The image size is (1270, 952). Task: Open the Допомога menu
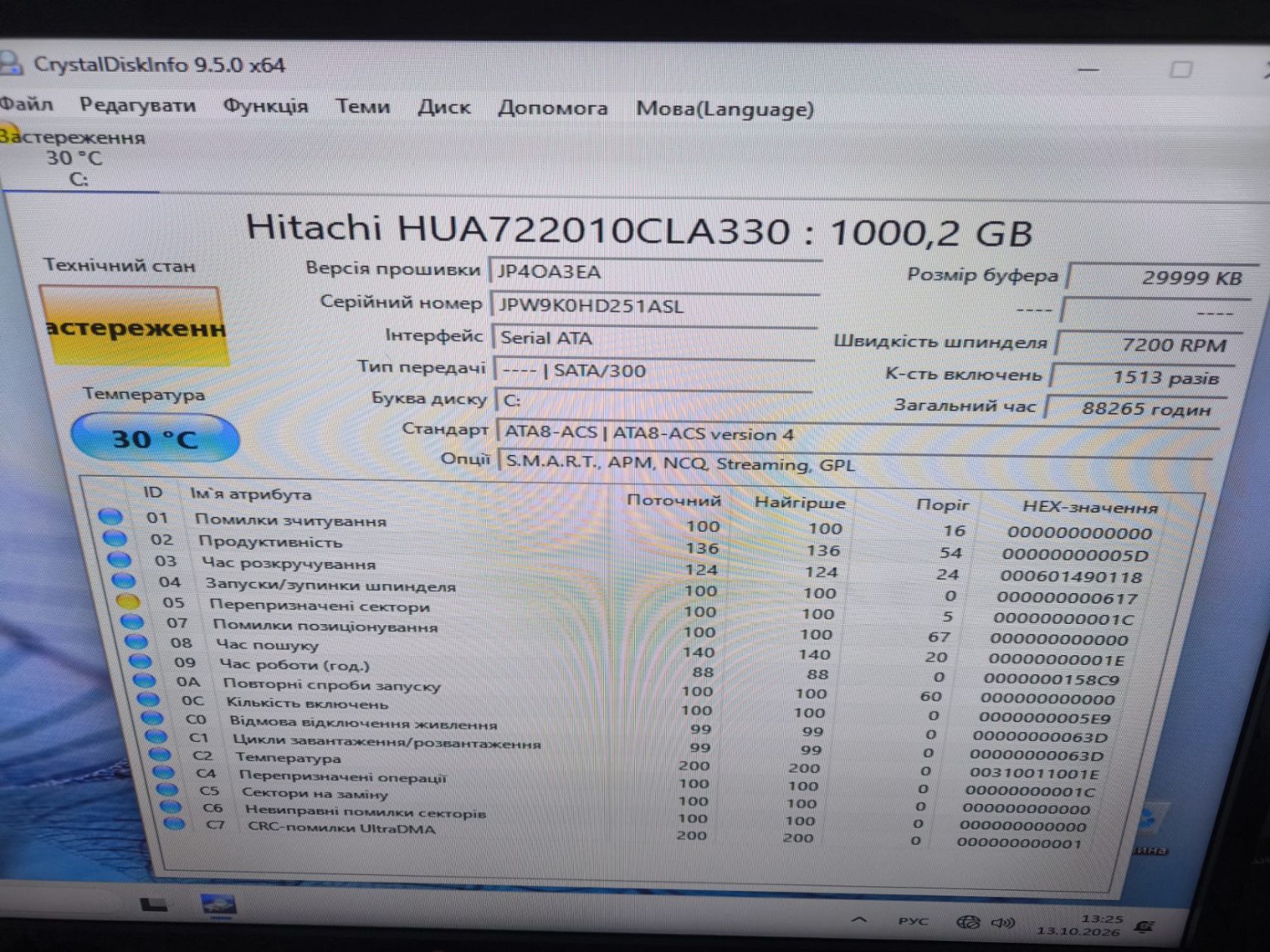553,108
